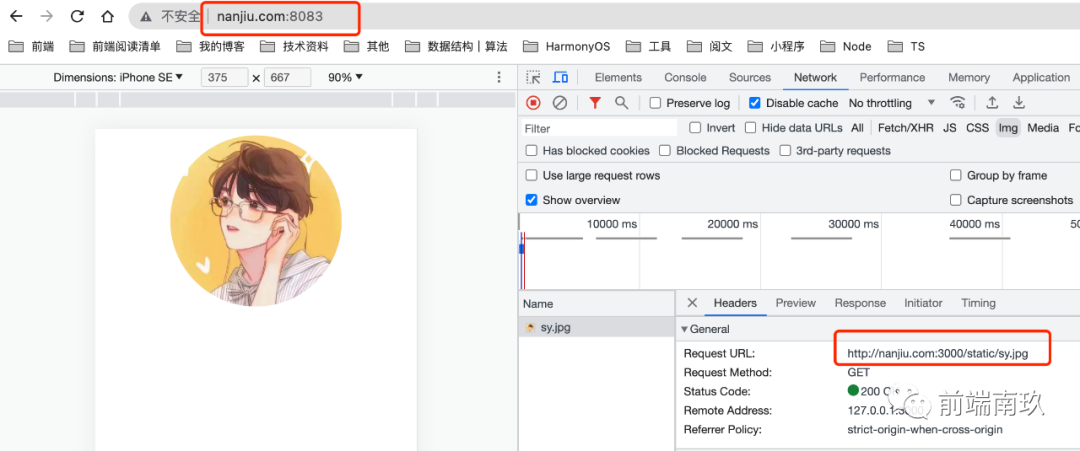
Task: Check the 3rd-party requests checkbox
Action: pos(785,150)
